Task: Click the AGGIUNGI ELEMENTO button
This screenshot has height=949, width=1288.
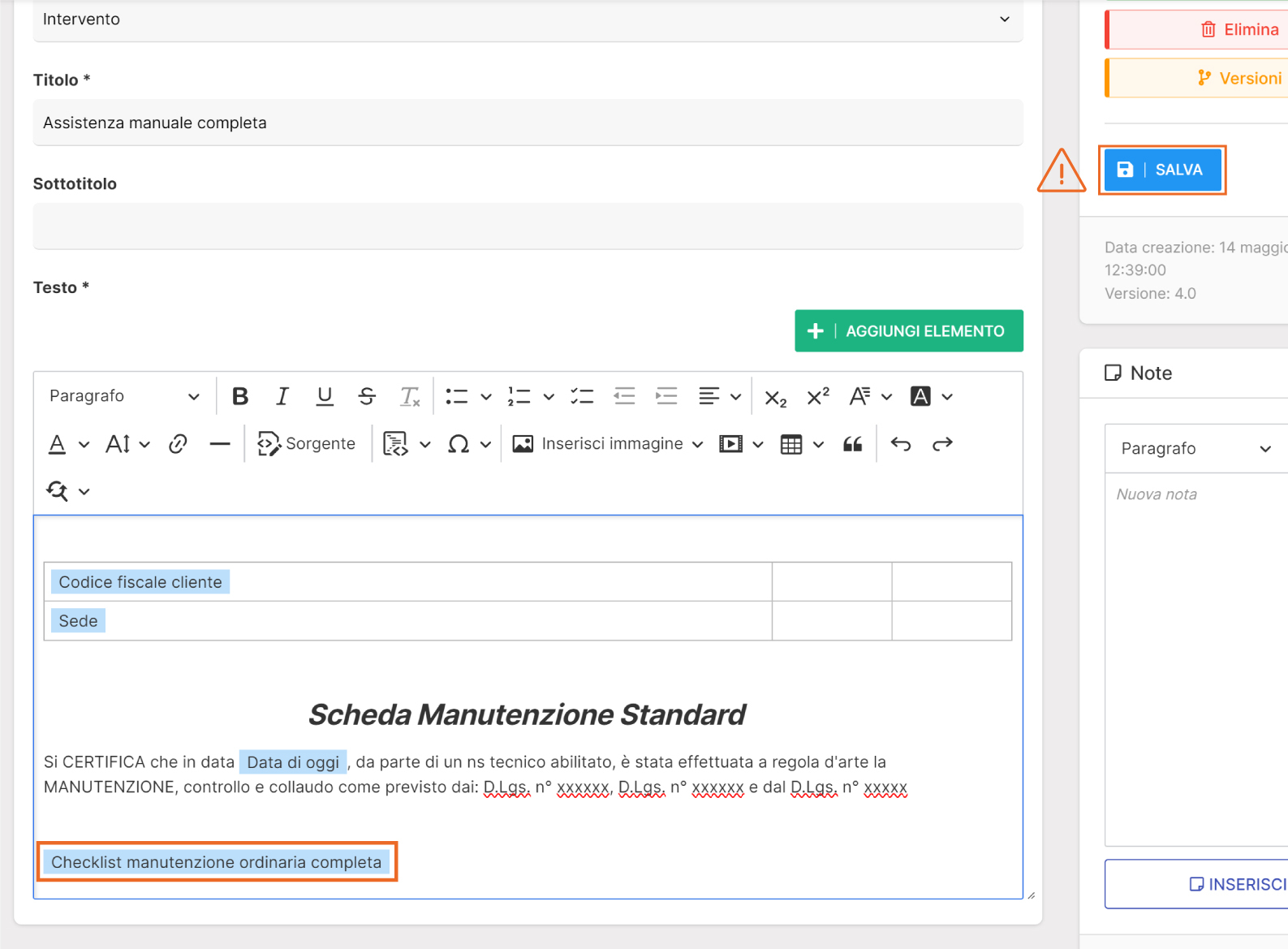Action: tap(908, 331)
